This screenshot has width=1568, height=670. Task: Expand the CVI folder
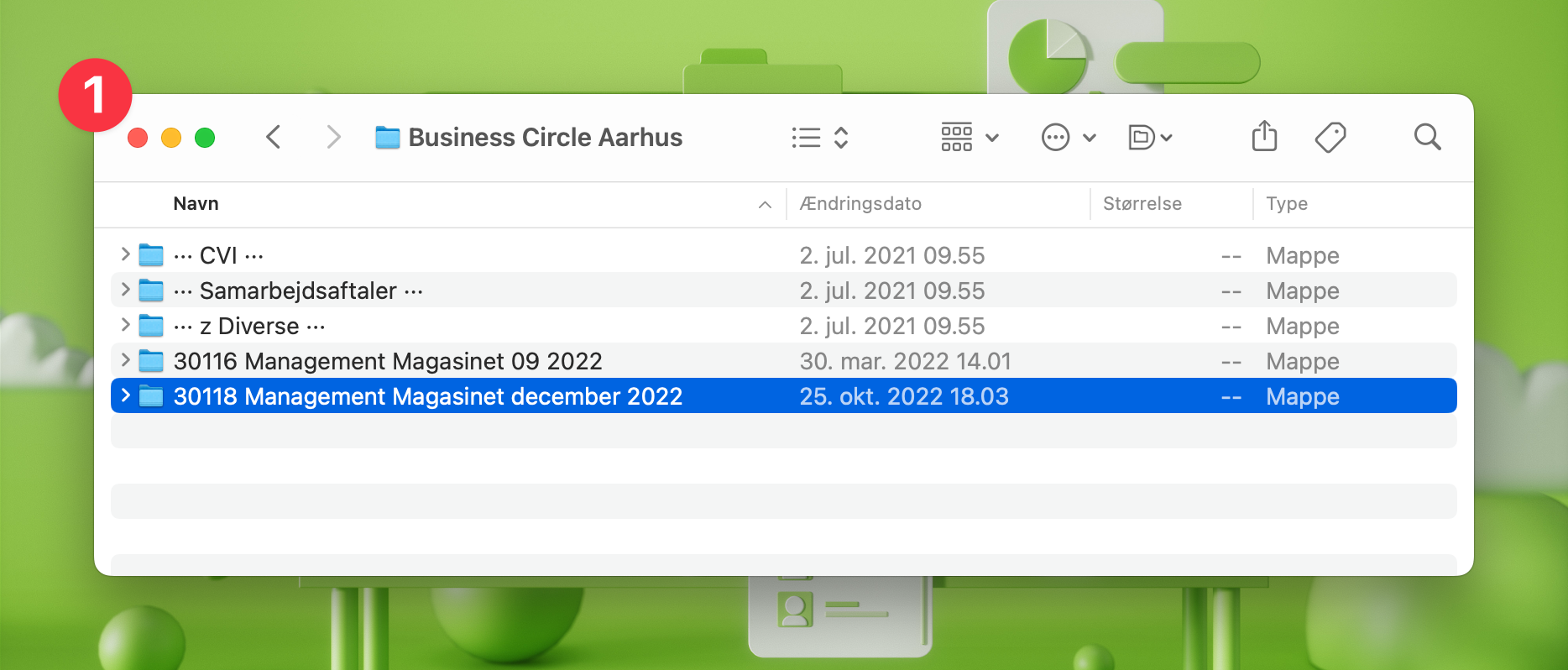(125, 254)
